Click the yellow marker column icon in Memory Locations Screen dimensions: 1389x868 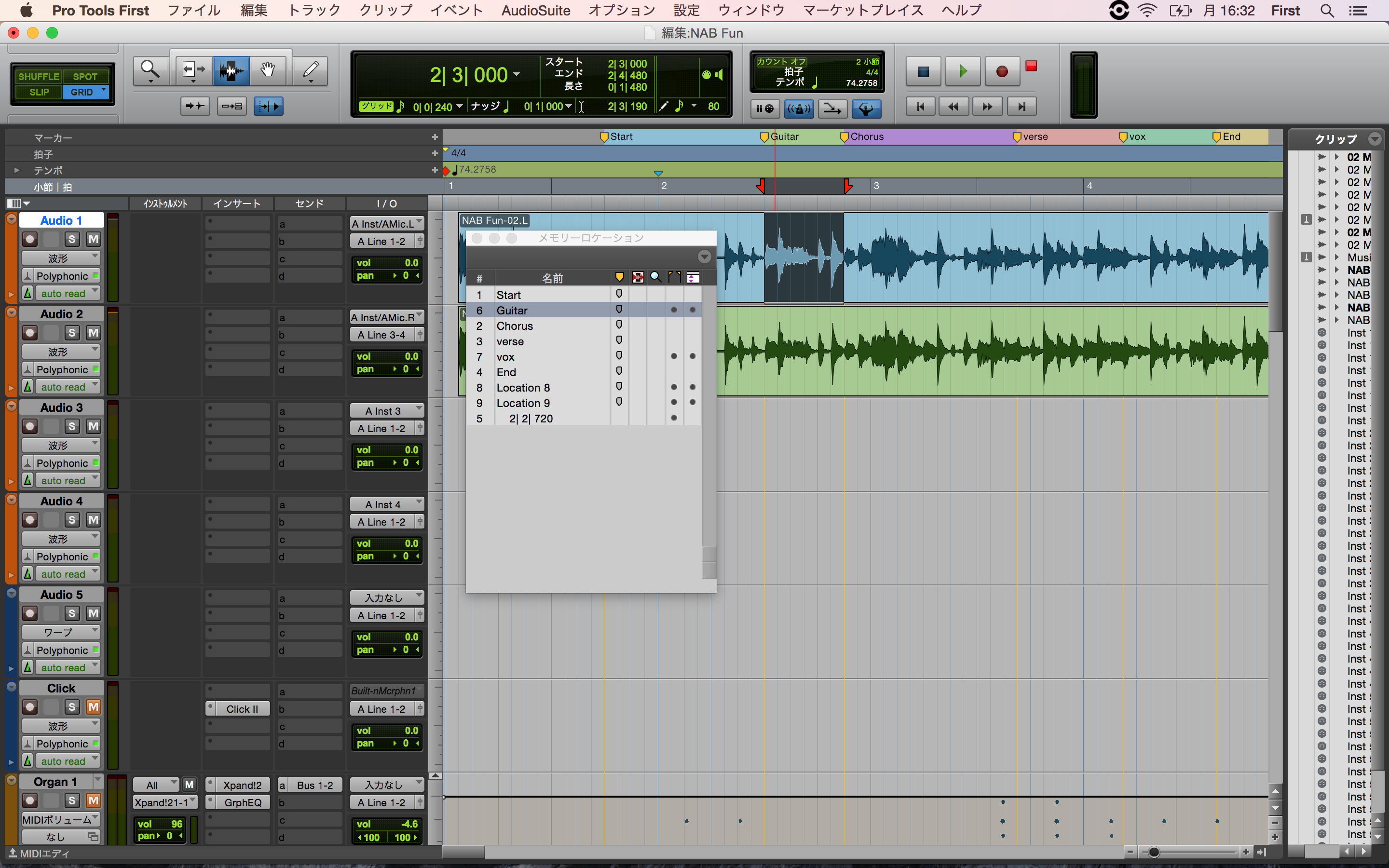tap(619, 278)
